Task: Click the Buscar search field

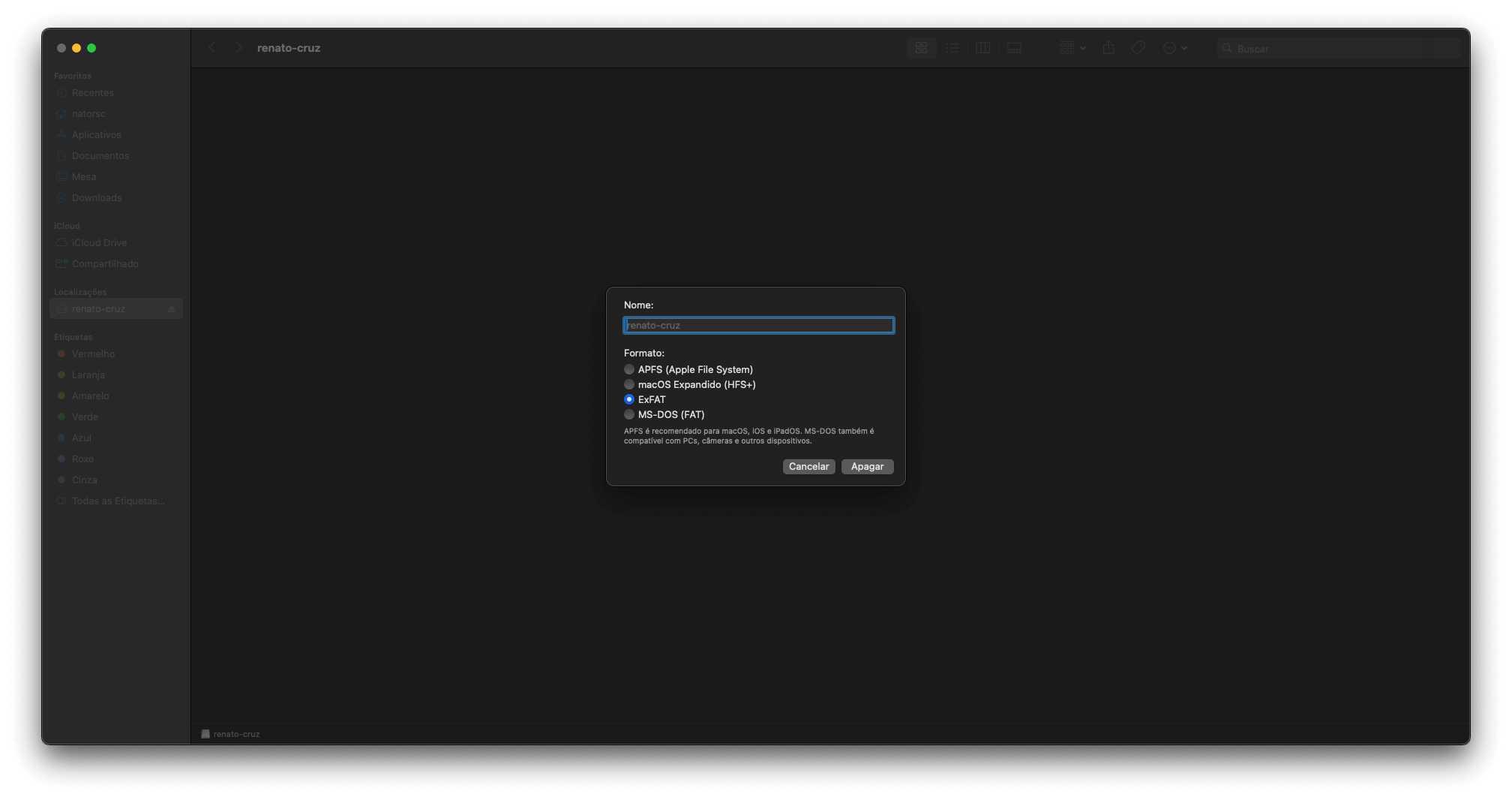Action: click(1339, 49)
